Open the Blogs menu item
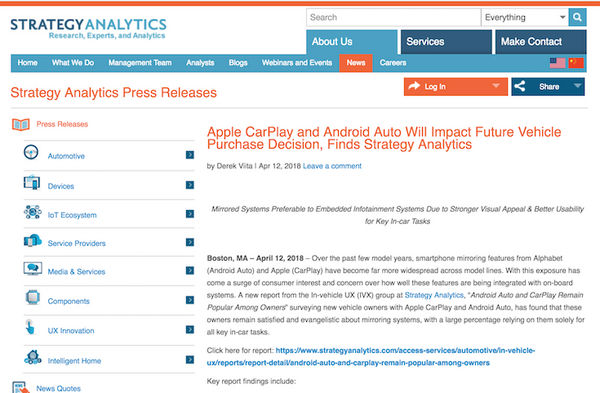 click(x=238, y=63)
